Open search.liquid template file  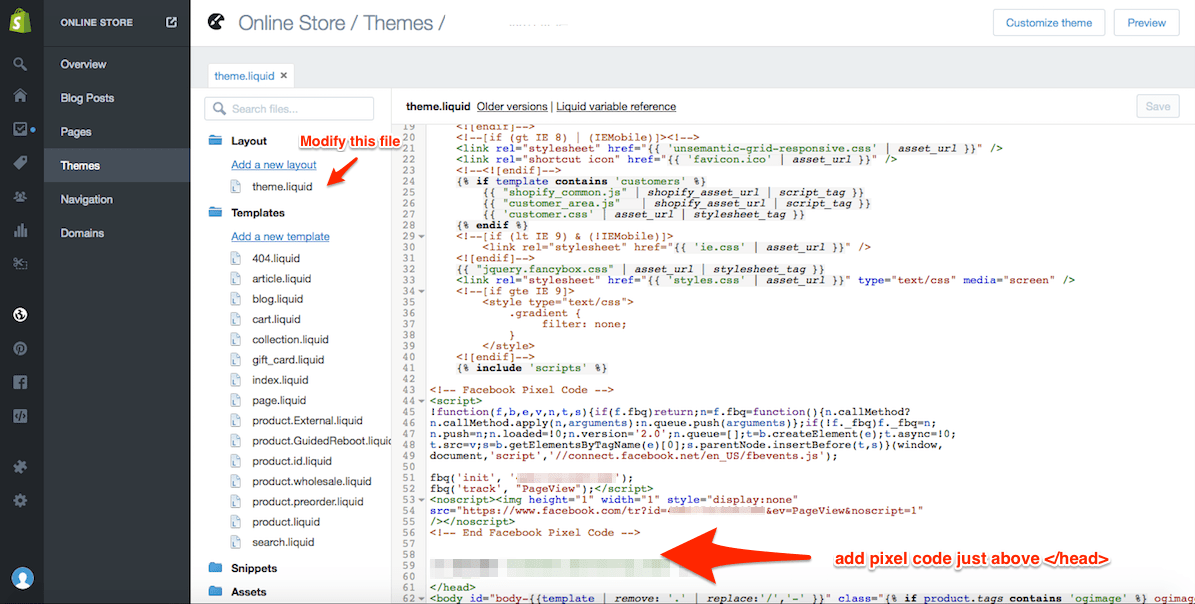click(x=283, y=542)
